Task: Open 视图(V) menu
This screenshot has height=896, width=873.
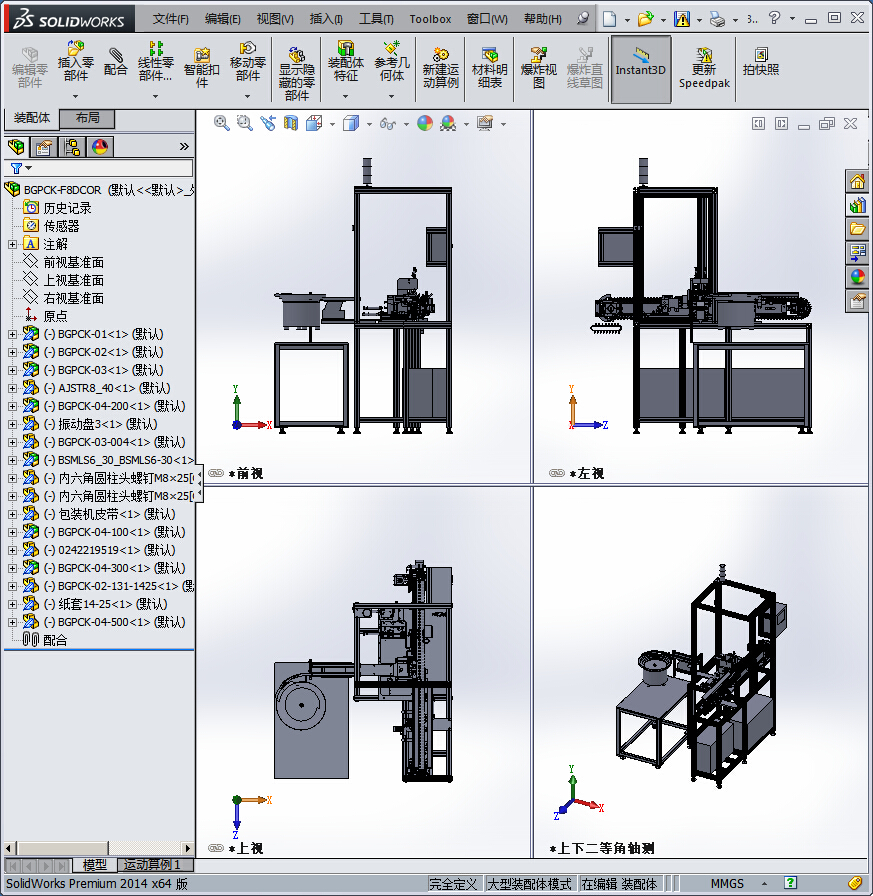Action: [x=275, y=19]
